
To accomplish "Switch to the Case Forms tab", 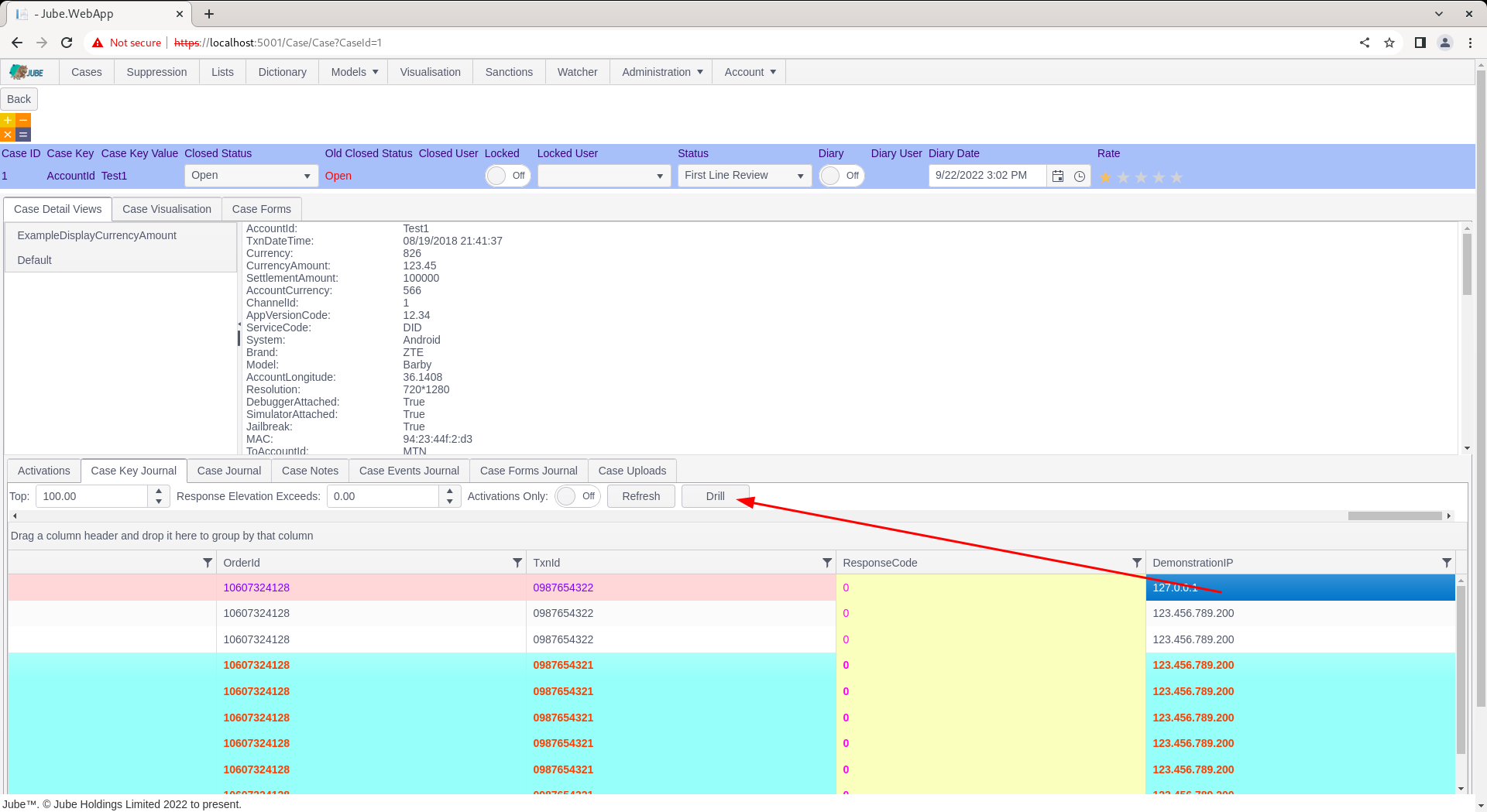I will click(262, 209).
